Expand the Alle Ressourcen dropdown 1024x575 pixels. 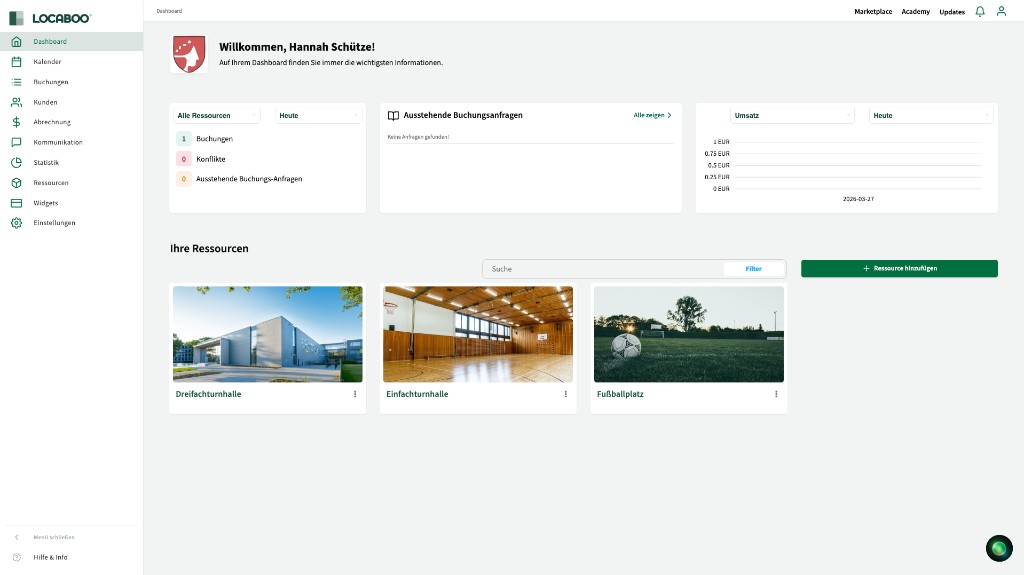coord(216,116)
